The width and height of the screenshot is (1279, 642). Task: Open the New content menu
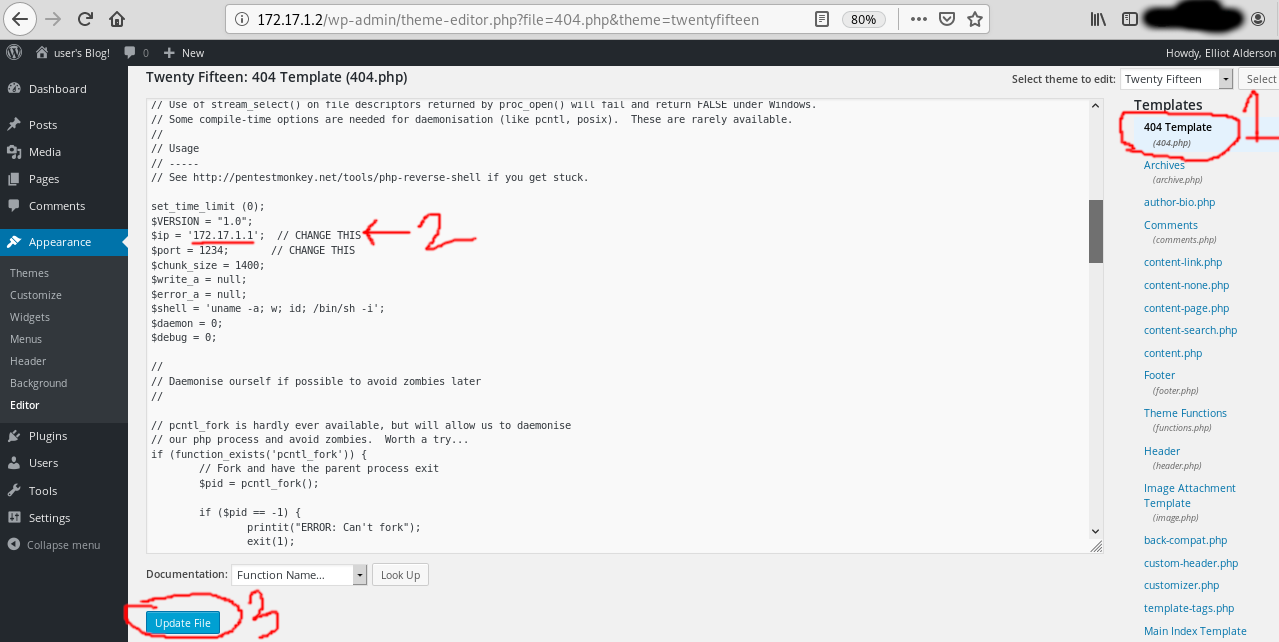point(184,53)
